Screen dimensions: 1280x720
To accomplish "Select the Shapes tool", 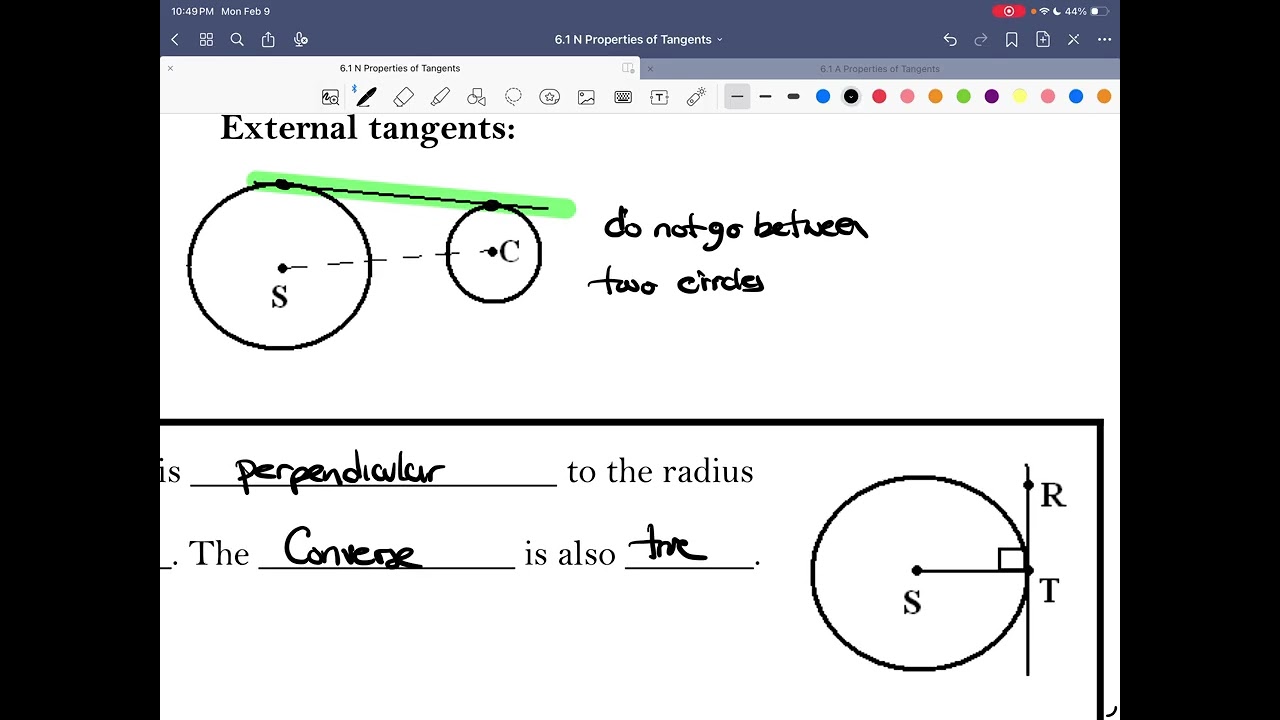I will (x=476, y=97).
